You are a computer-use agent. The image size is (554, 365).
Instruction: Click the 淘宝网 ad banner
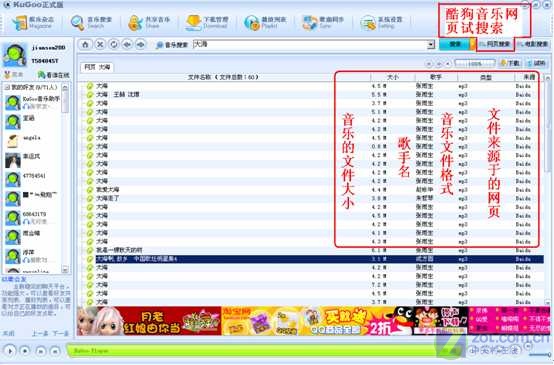click(259, 321)
